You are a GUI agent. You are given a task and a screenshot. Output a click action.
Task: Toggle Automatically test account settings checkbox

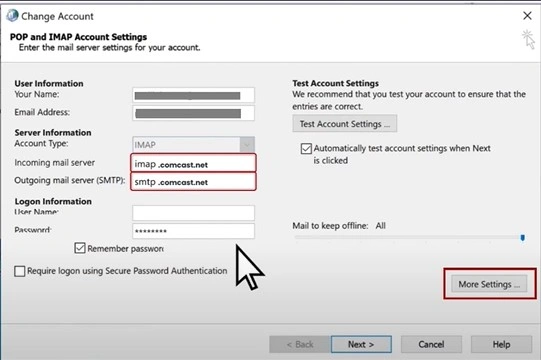306,149
